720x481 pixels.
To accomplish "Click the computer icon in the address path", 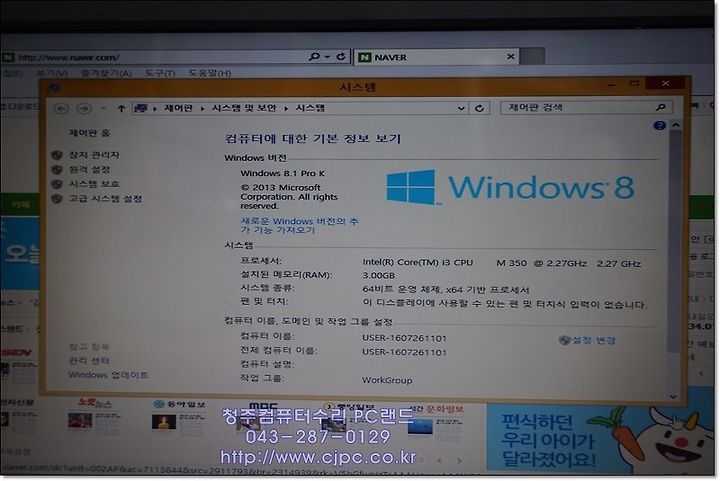I will [141, 108].
